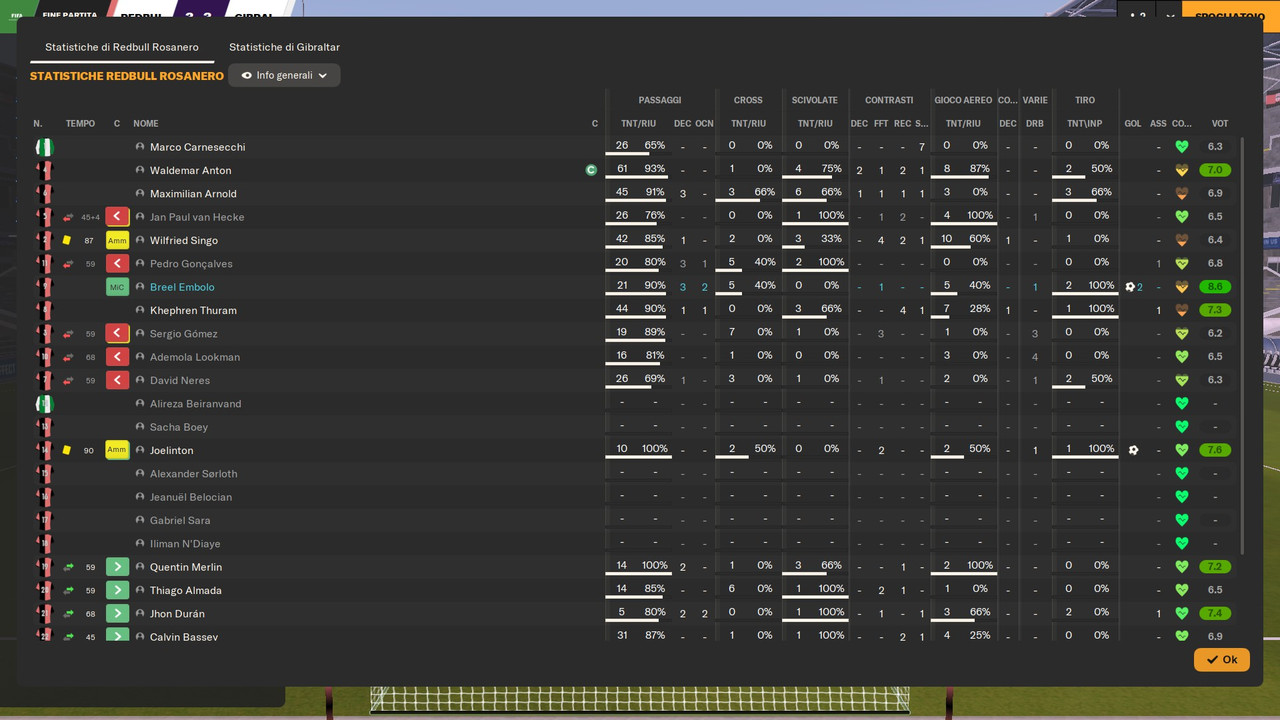Click the green MiC badge beside Breel Embolo

(117, 287)
